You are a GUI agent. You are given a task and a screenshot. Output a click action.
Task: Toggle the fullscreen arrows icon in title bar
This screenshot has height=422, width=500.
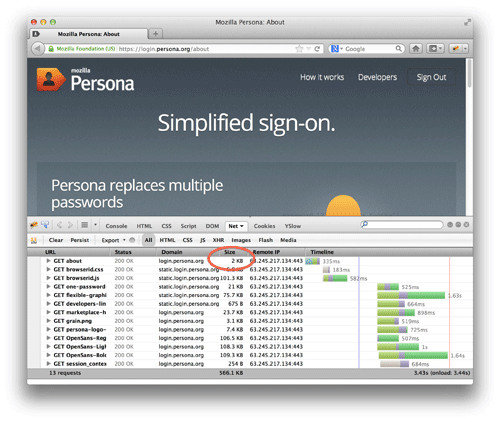click(467, 22)
